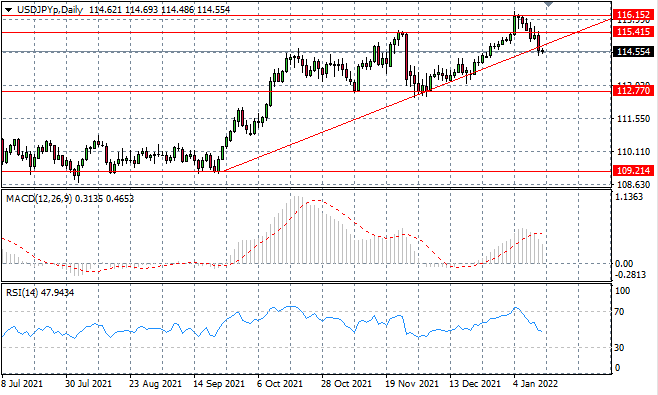Select the MACD(12,26,9) indicator label
The image size is (658, 395).
coord(39,199)
